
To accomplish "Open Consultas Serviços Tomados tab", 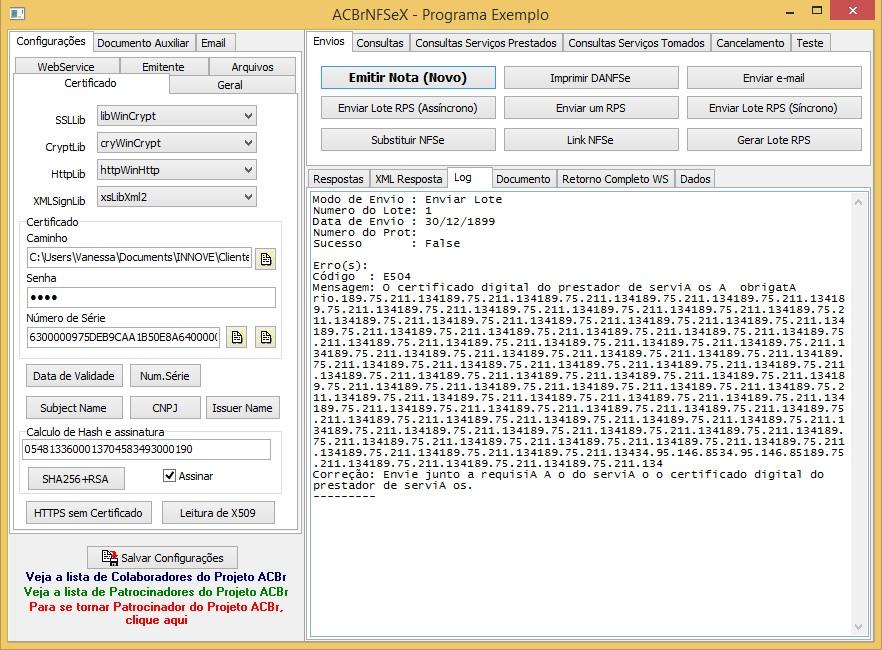I will coord(636,43).
